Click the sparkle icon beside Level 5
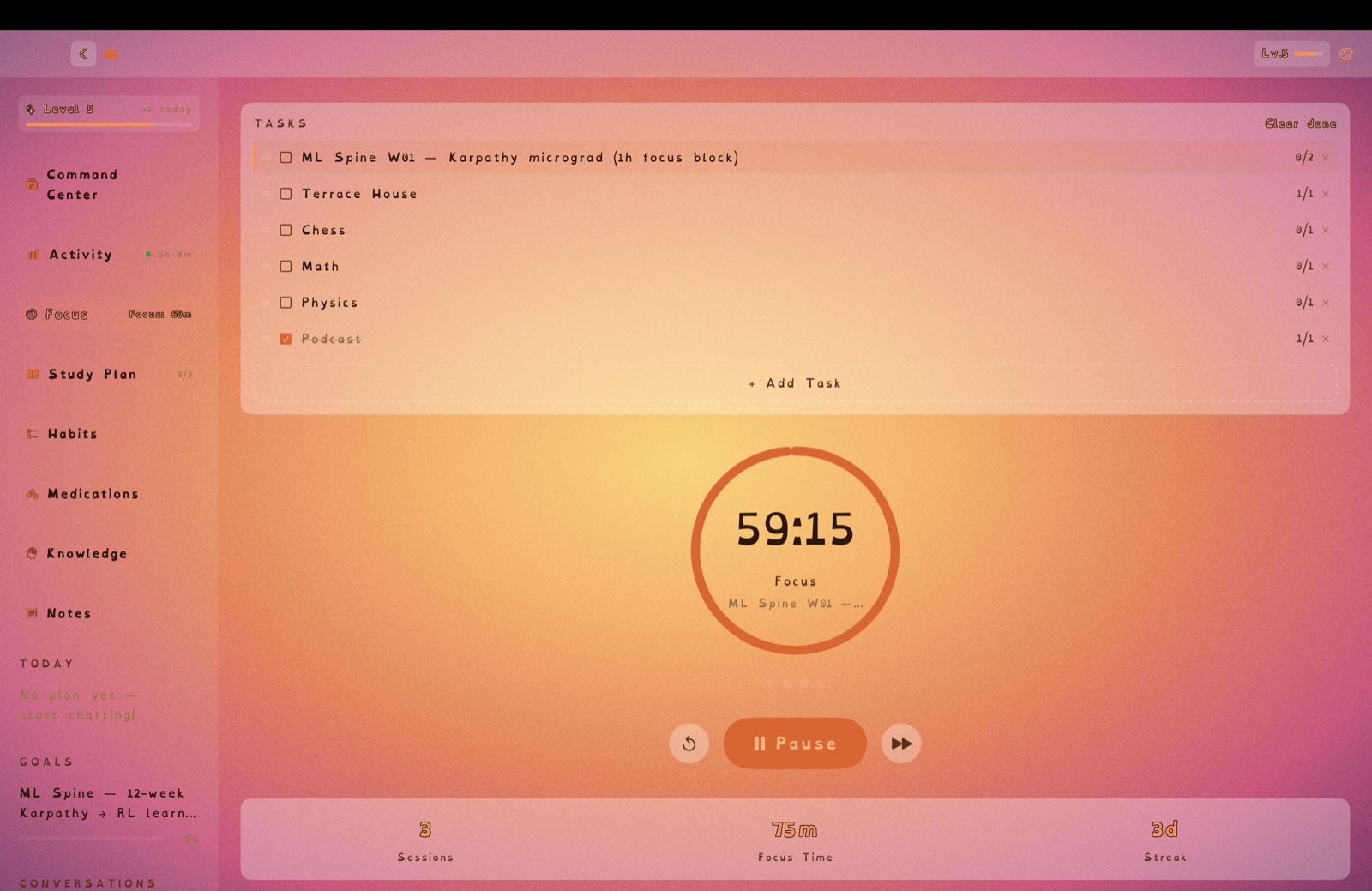The height and width of the screenshot is (891, 1372). tap(31, 109)
